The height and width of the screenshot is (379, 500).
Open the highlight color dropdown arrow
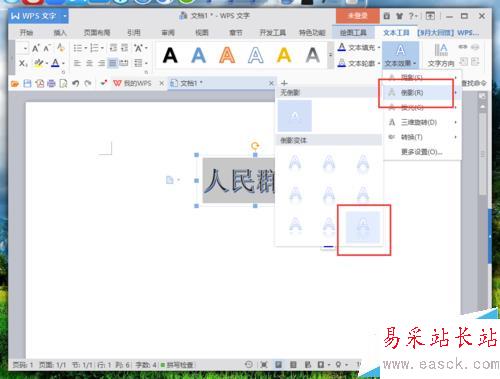pos(47,63)
